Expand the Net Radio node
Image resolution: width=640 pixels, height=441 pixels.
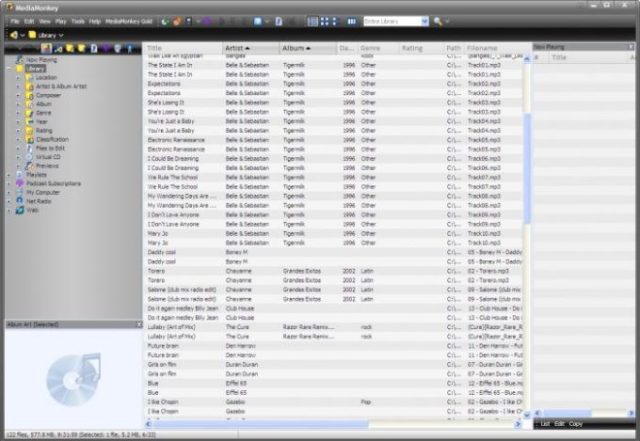[x=9, y=201]
